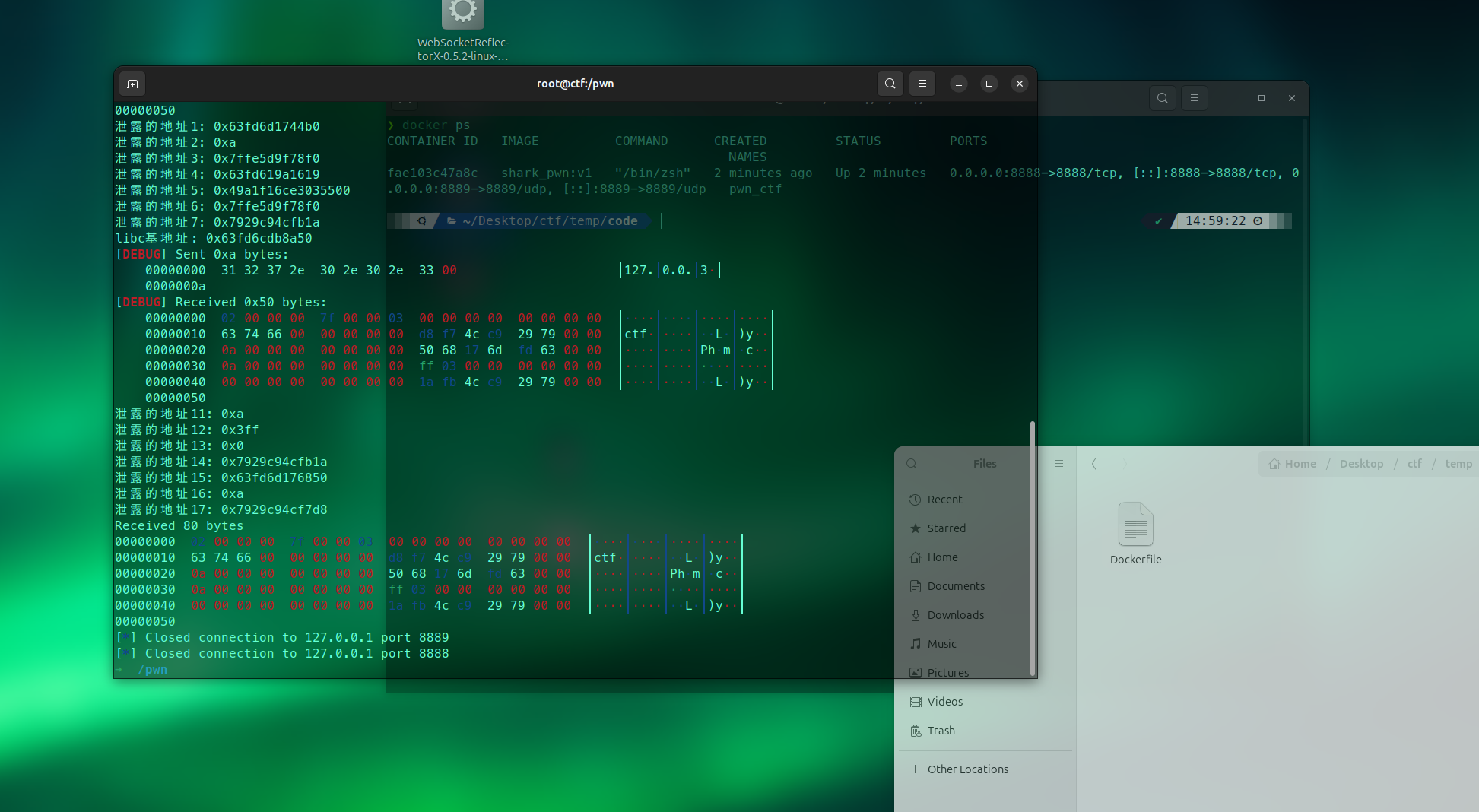The height and width of the screenshot is (812, 1479).
Task: Click leaked address value 0x49a1f16ce3035500
Action: (282, 191)
